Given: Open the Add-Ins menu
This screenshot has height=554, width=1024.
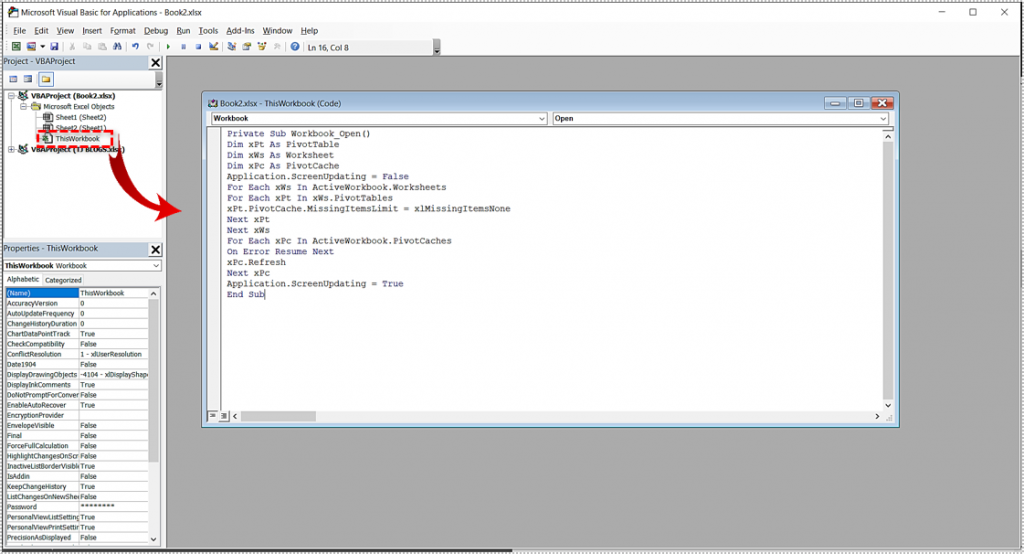Looking at the screenshot, I should (240, 31).
